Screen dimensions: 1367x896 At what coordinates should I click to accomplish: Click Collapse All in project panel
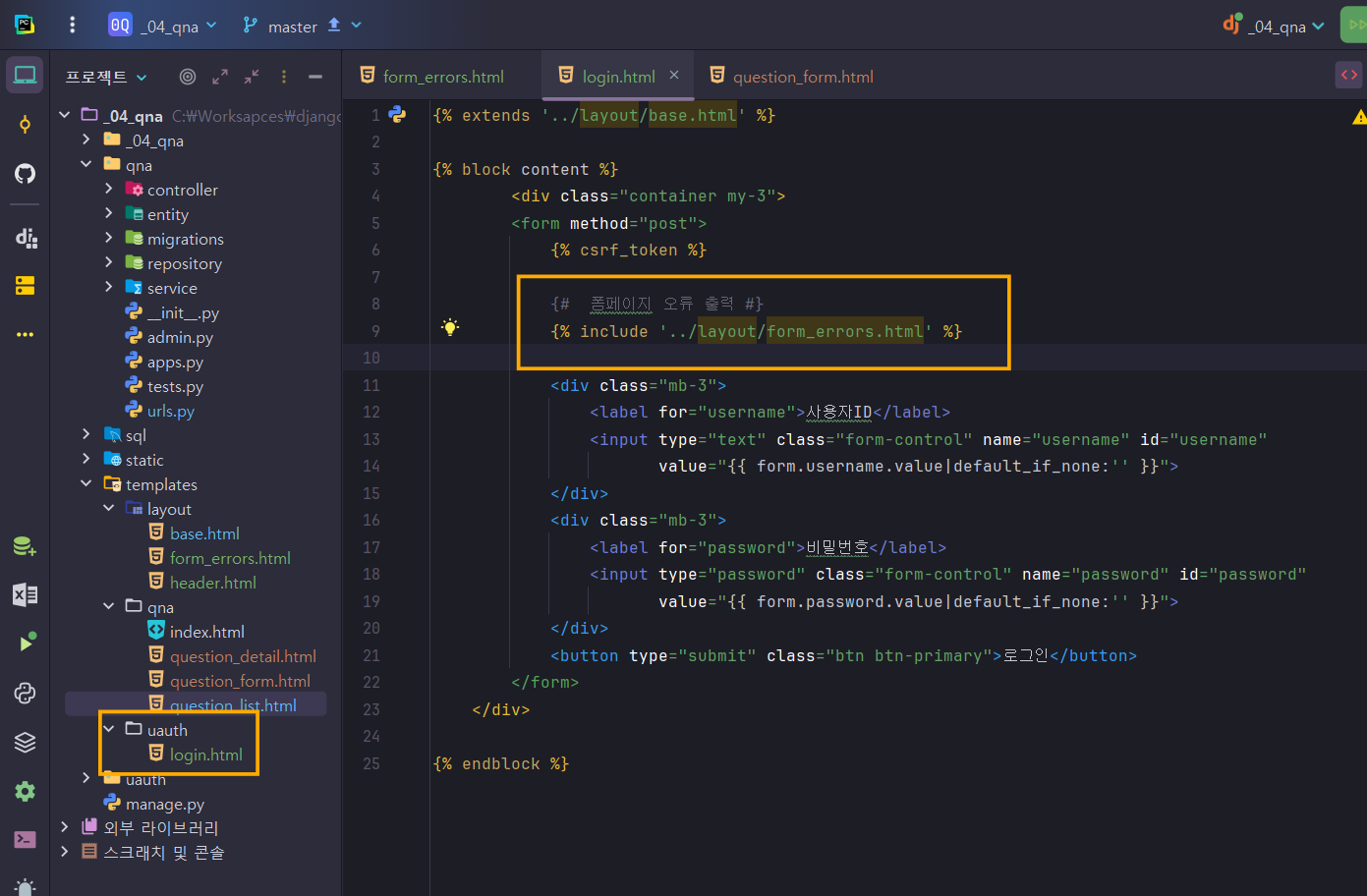click(252, 77)
